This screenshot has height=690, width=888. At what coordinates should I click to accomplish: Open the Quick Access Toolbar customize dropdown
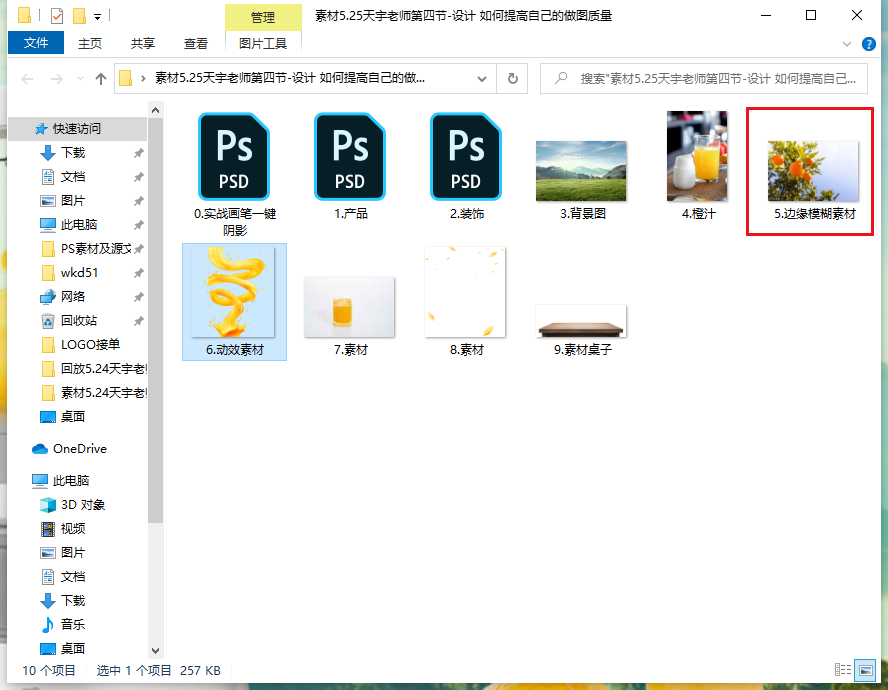pyautogui.click(x=97, y=17)
